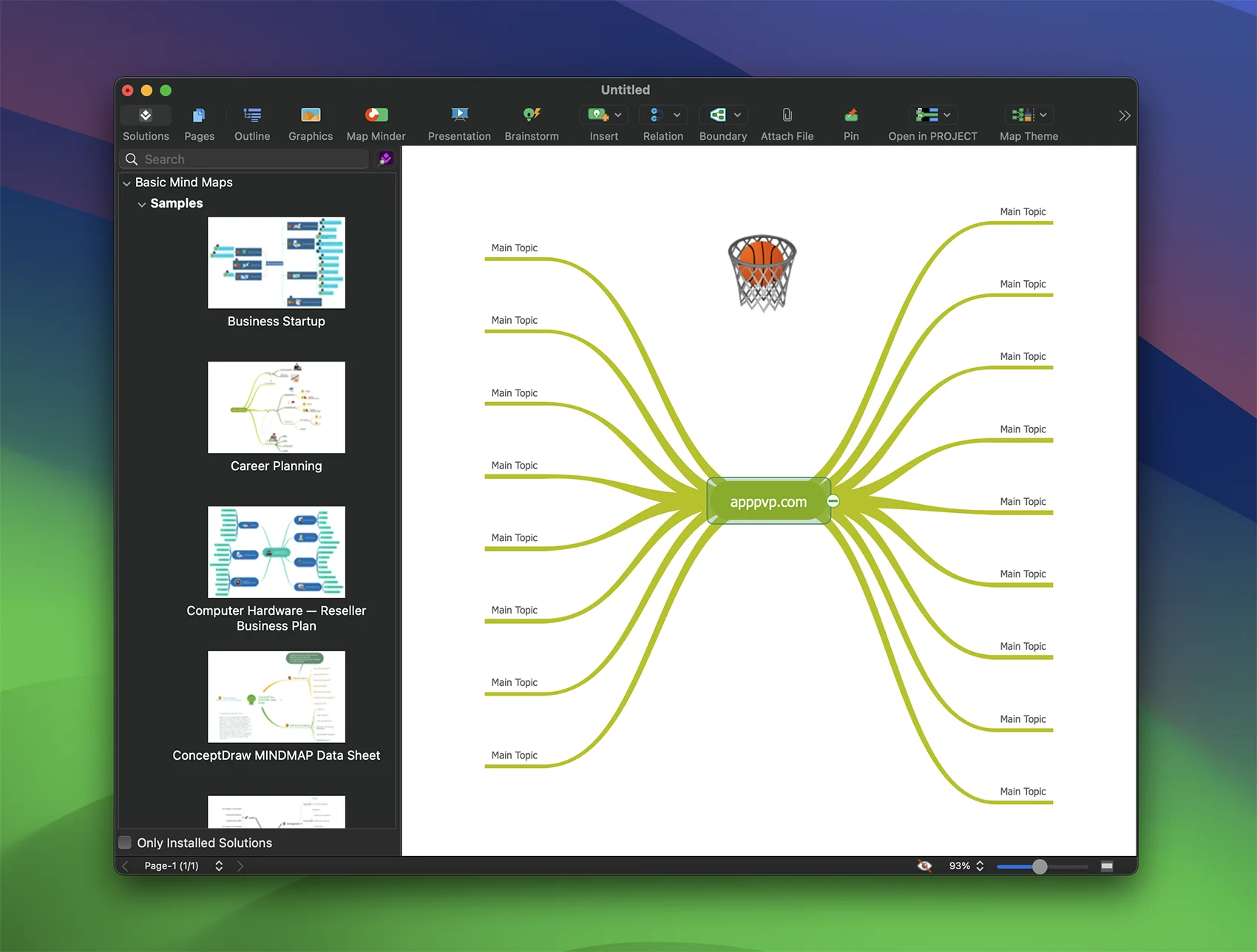Click the Insert topic icon
Image resolution: width=1257 pixels, height=952 pixels.
click(x=597, y=115)
